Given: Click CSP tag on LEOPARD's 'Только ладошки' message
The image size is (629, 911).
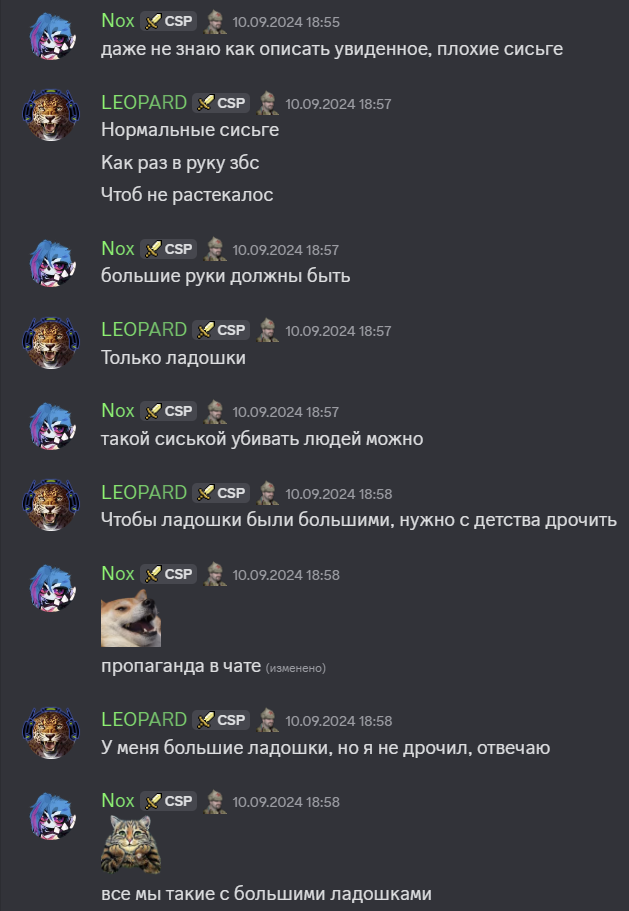Looking at the screenshot, I should (221, 330).
